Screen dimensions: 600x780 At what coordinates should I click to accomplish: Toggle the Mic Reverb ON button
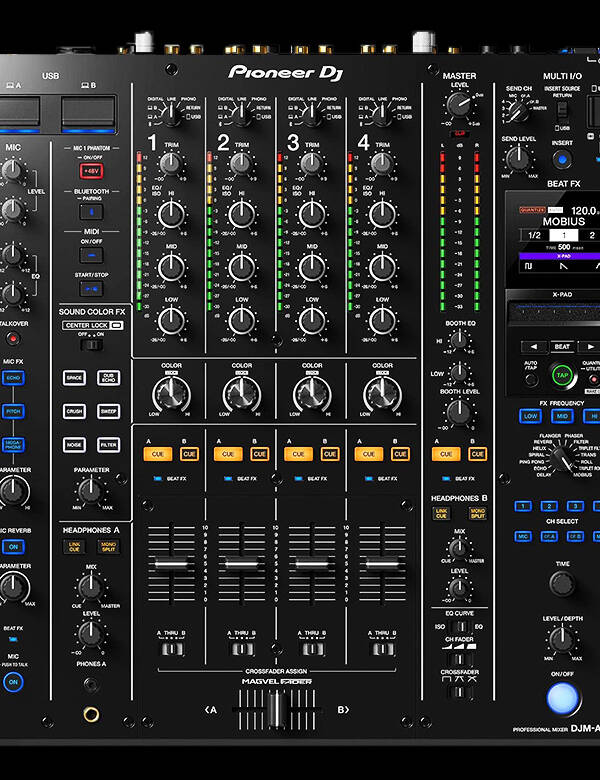(13, 547)
